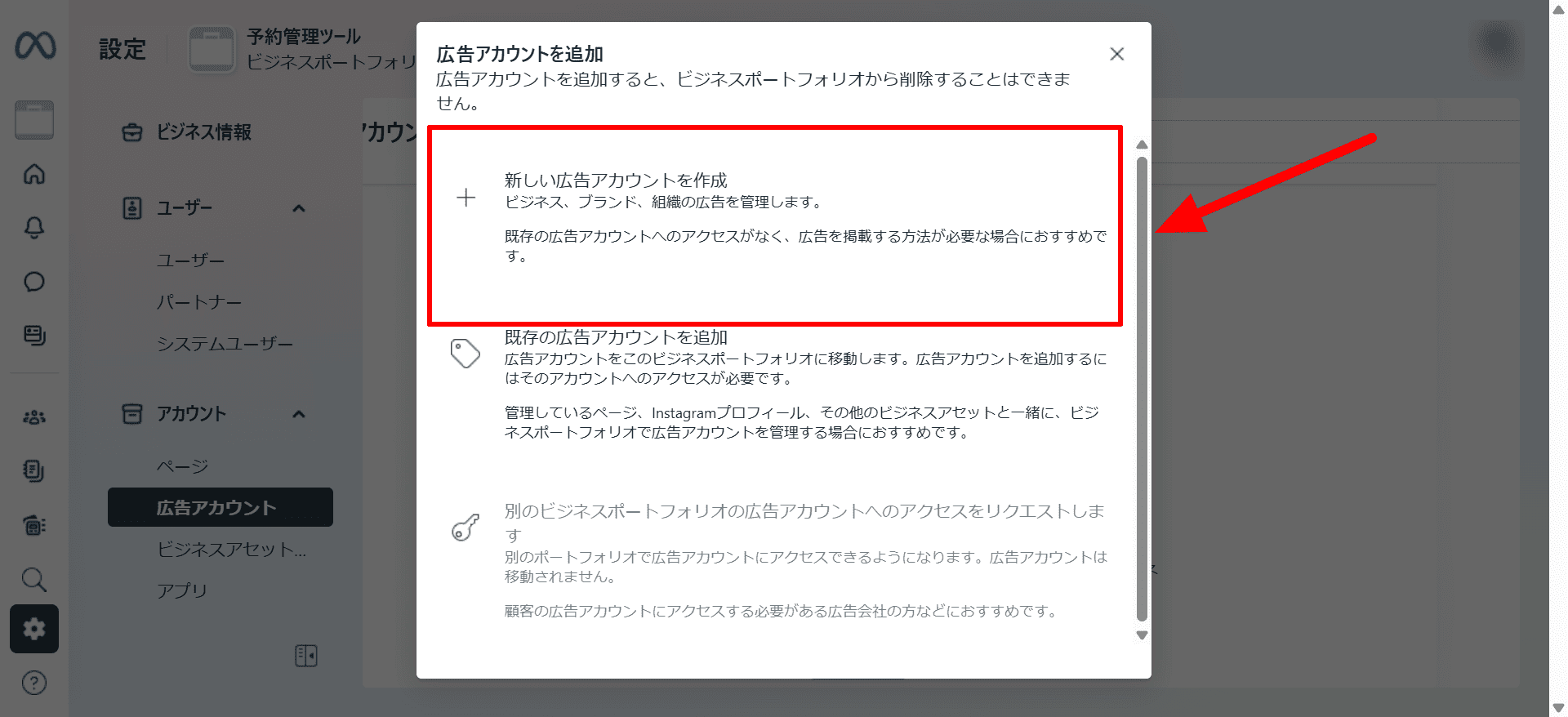This screenshot has height=717, width=1568.
Task: Open the help question mark icon
Action: coord(34,683)
